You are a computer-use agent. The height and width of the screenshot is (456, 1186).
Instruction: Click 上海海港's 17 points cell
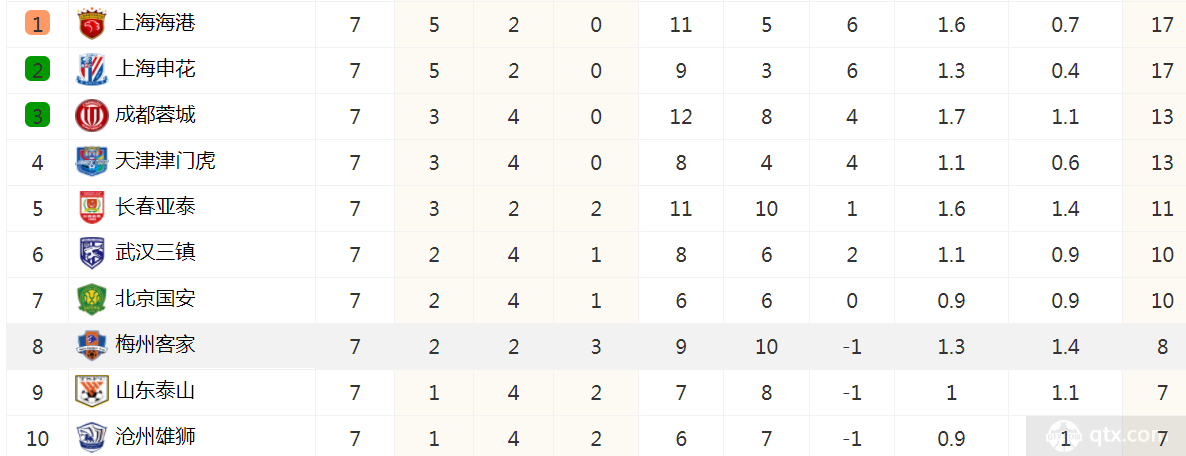1161,24
